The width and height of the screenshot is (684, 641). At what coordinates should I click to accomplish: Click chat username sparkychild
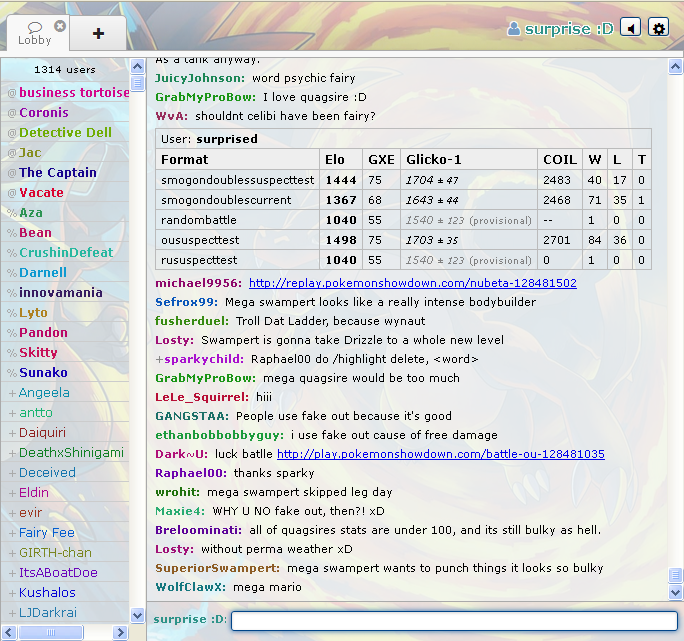[x=204, y=359]
